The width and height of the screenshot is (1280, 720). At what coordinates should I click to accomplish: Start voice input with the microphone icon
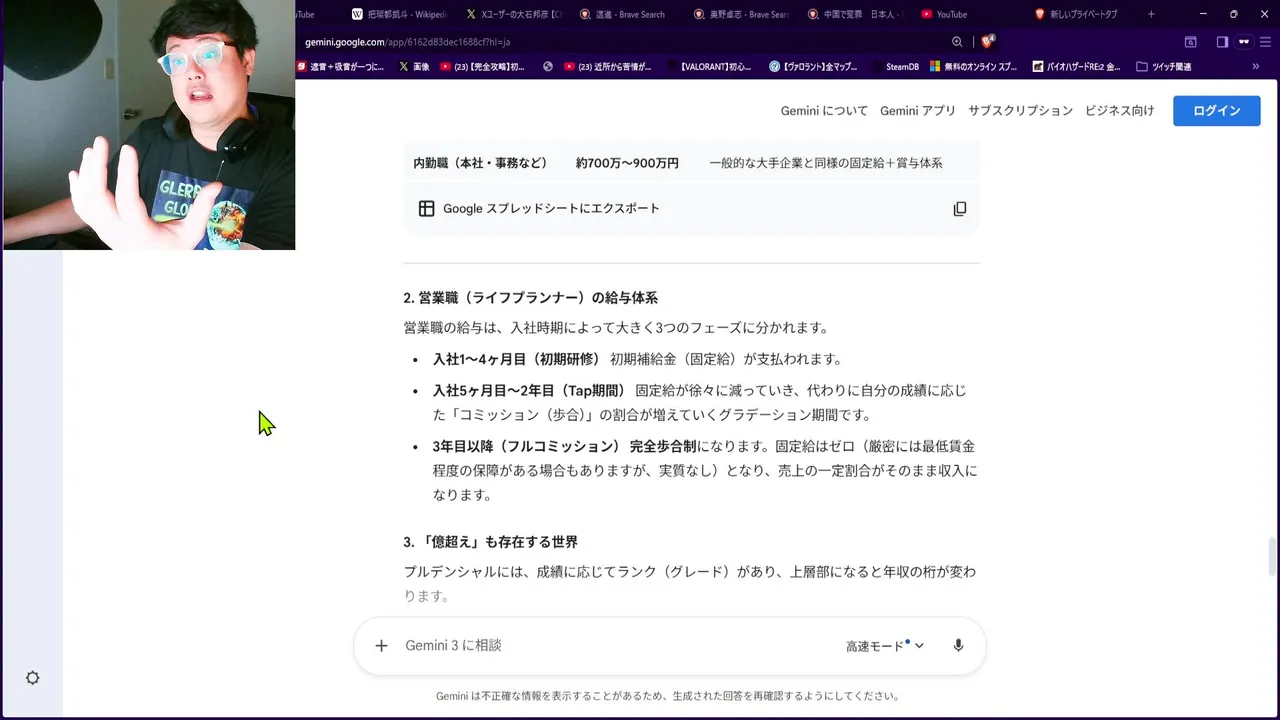click(x=958, y=646)
